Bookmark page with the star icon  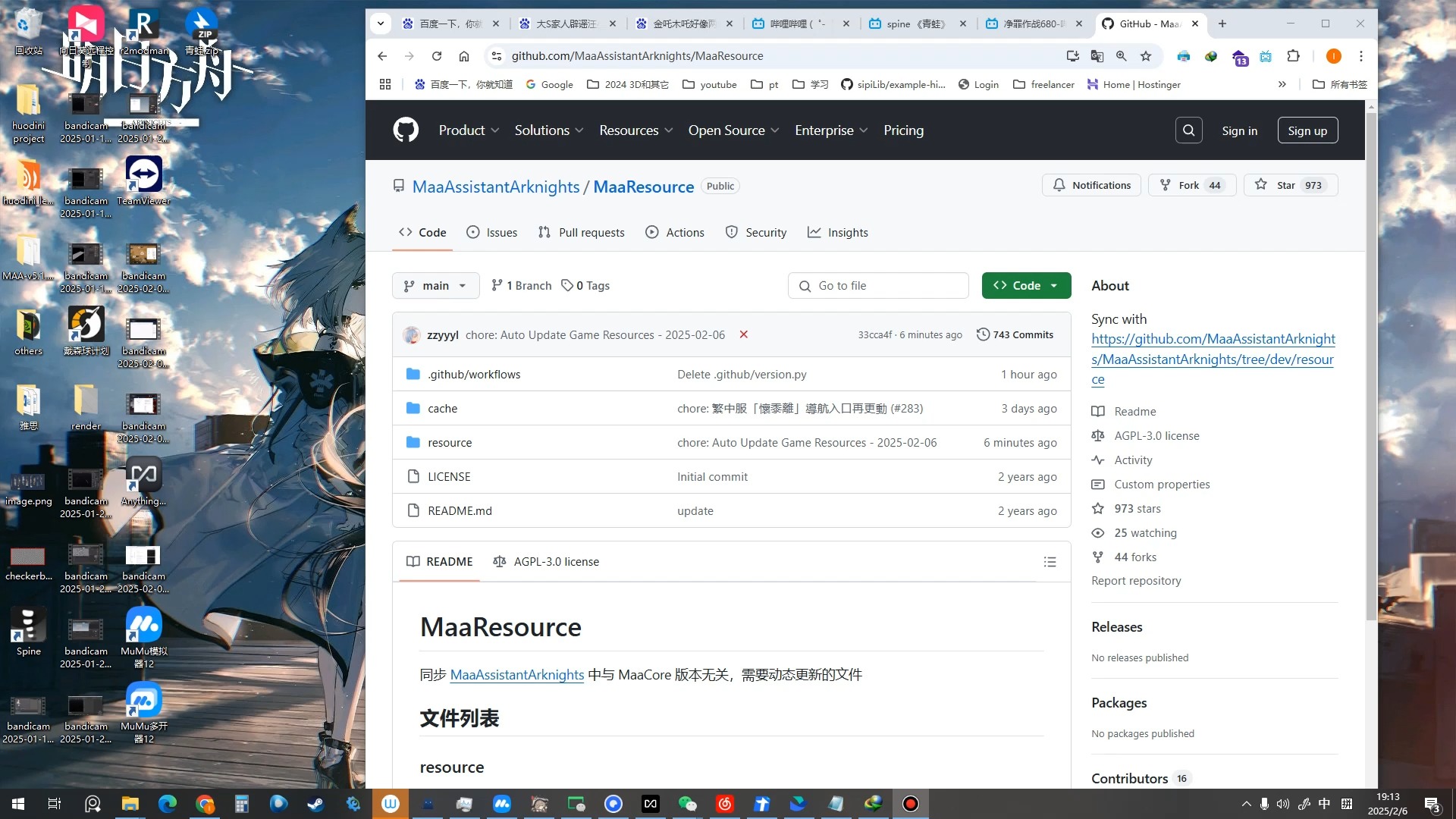1146,56
